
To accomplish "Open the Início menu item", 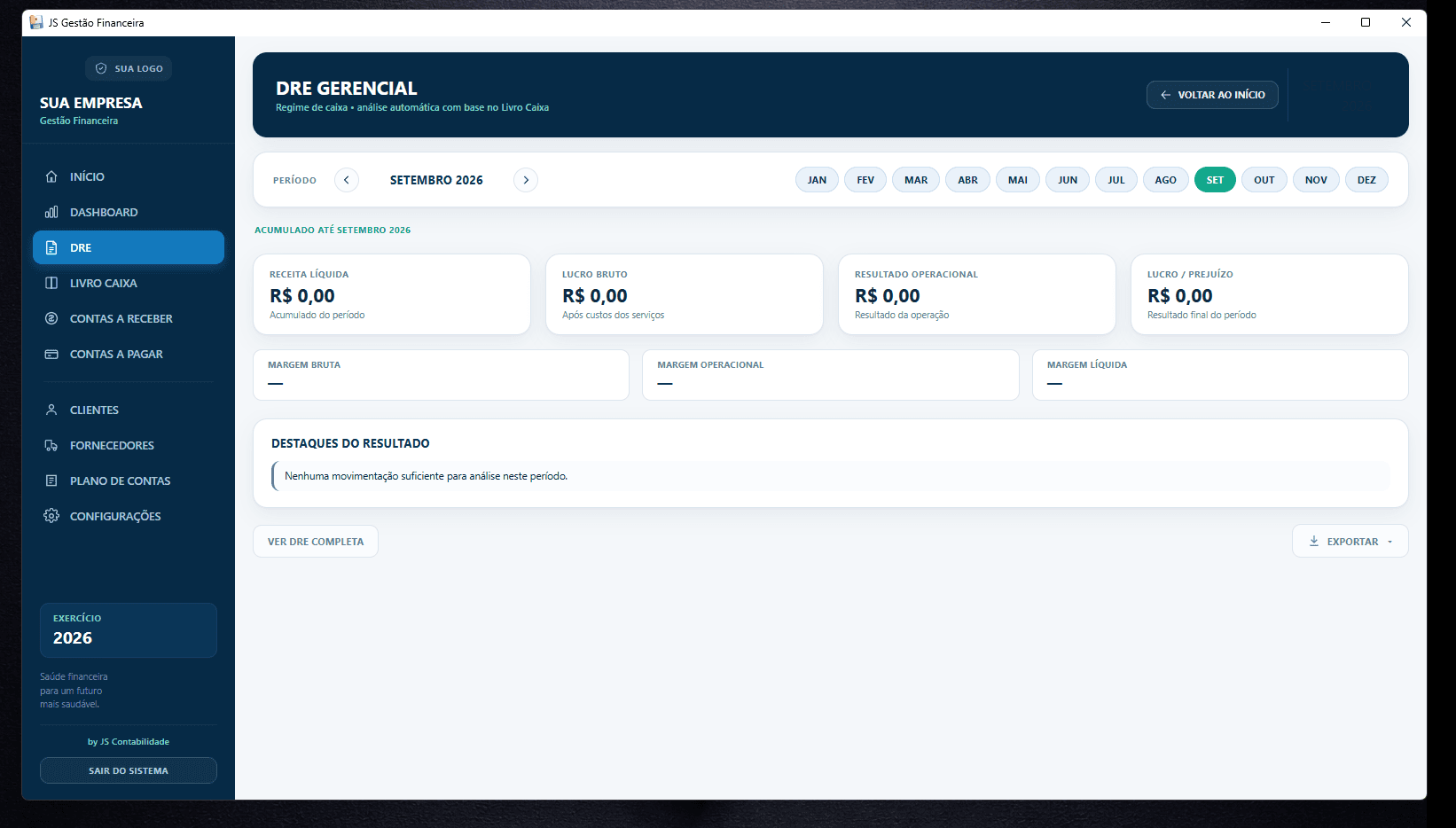I will point(129,176).
